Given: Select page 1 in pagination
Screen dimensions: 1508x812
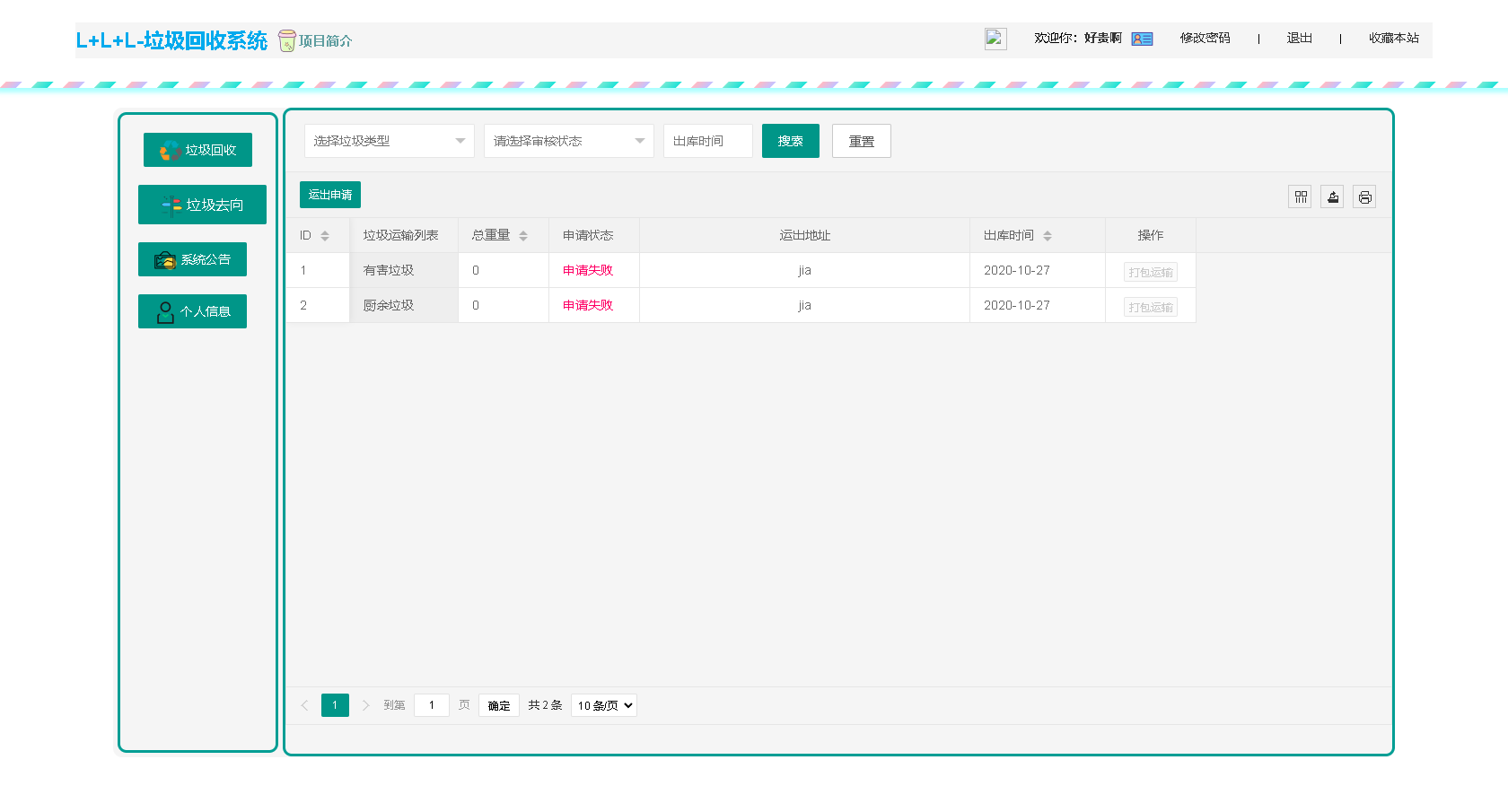Looking at the screenshot, I should [x=335, y=705].
